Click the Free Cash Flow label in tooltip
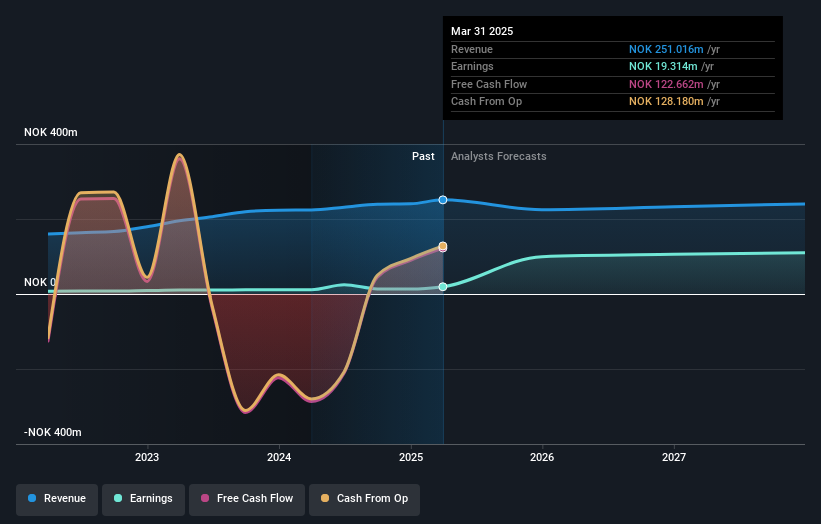This screenshot has height=524, width=821. (489, 84)
